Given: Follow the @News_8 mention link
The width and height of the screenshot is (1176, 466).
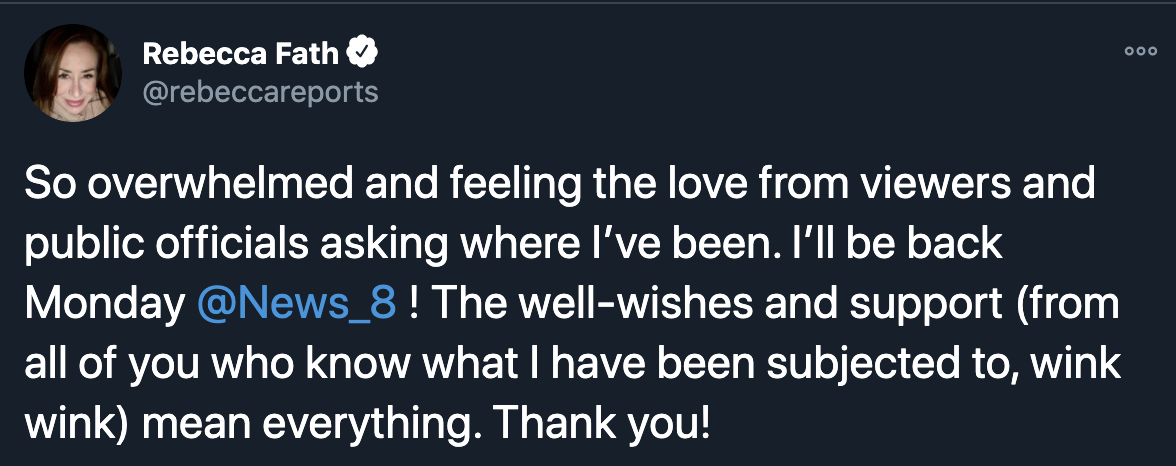Looking at the screenshot, I should point(297,302).
